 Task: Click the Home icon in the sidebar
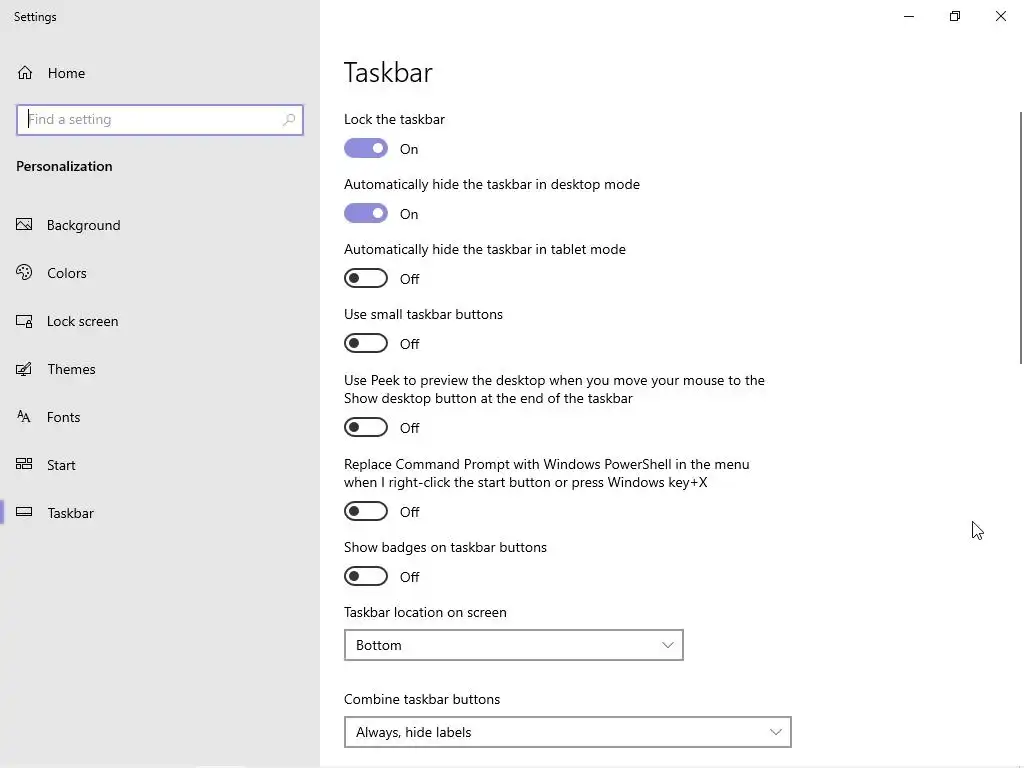point(25,73)
